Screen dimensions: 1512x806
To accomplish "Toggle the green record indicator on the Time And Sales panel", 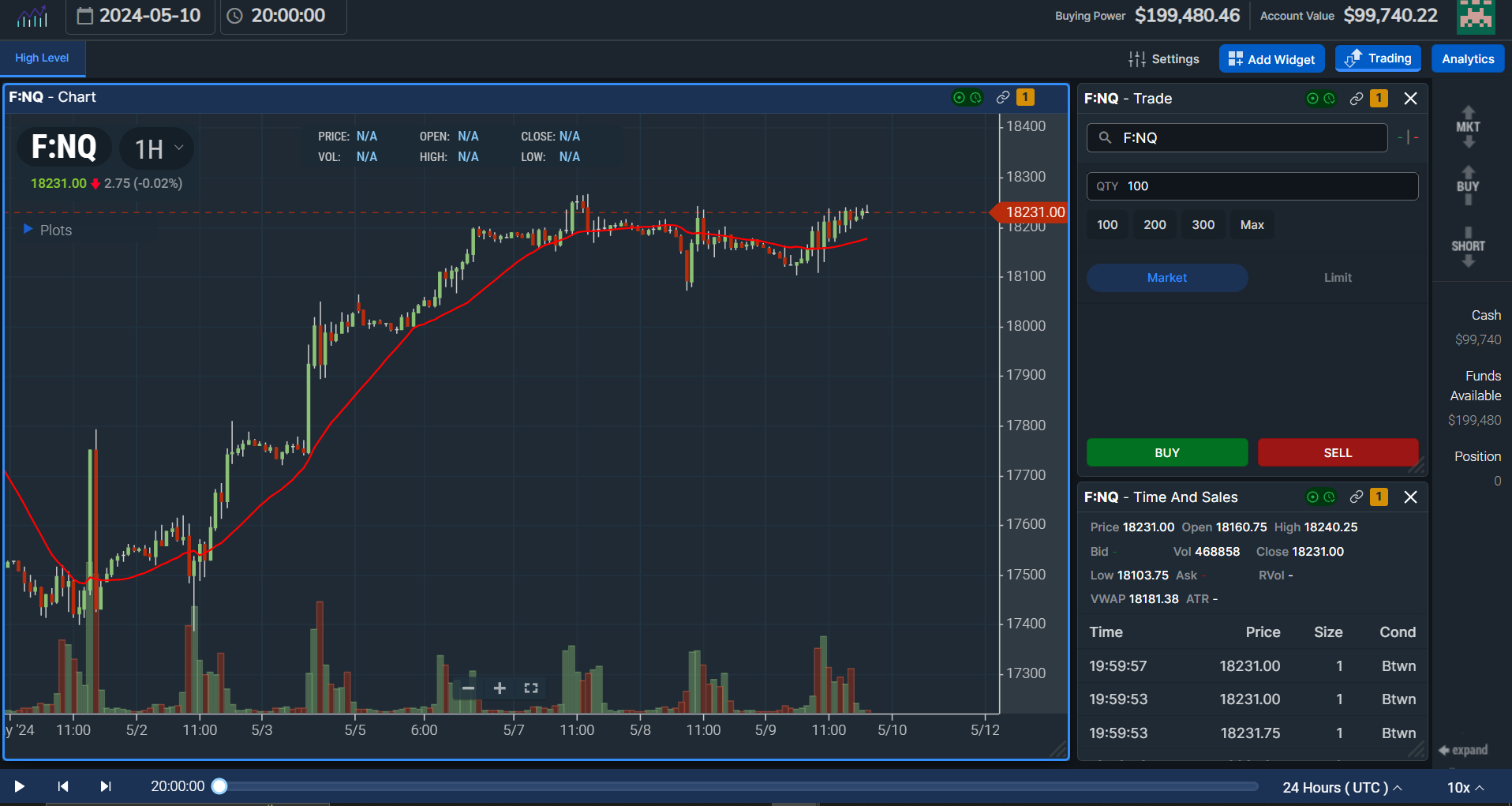I will point(1312,497).
